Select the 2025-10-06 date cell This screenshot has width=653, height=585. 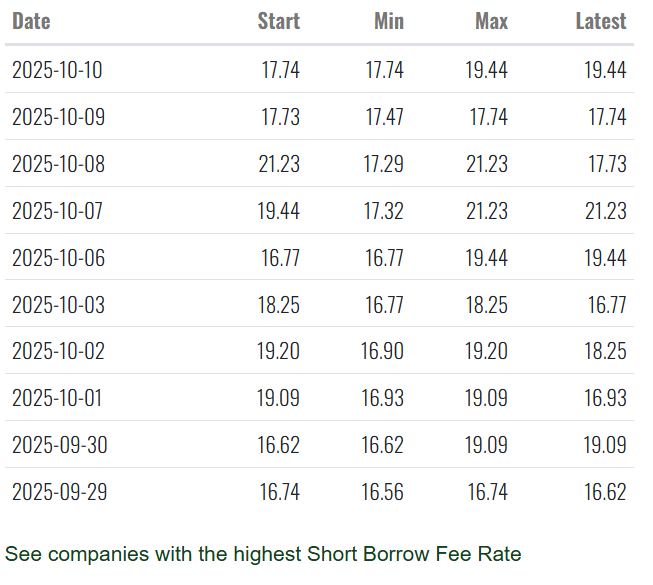57,258
